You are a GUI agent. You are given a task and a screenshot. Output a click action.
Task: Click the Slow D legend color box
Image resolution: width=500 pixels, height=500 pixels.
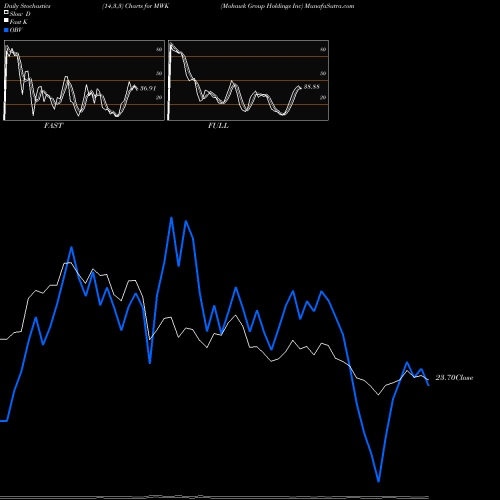pyautogui.click(x=6, y=12)
